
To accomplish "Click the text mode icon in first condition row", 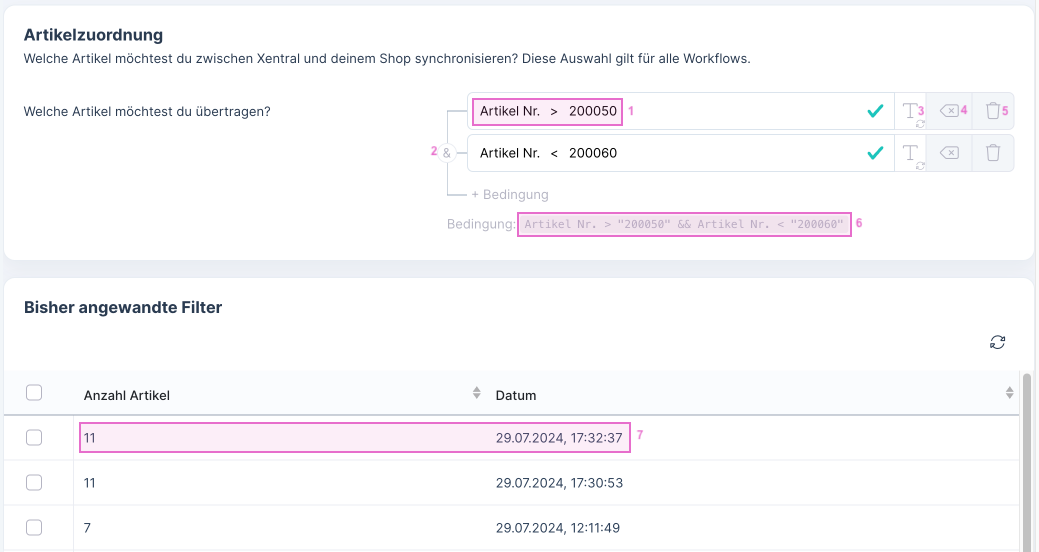I will click(910, 111).
